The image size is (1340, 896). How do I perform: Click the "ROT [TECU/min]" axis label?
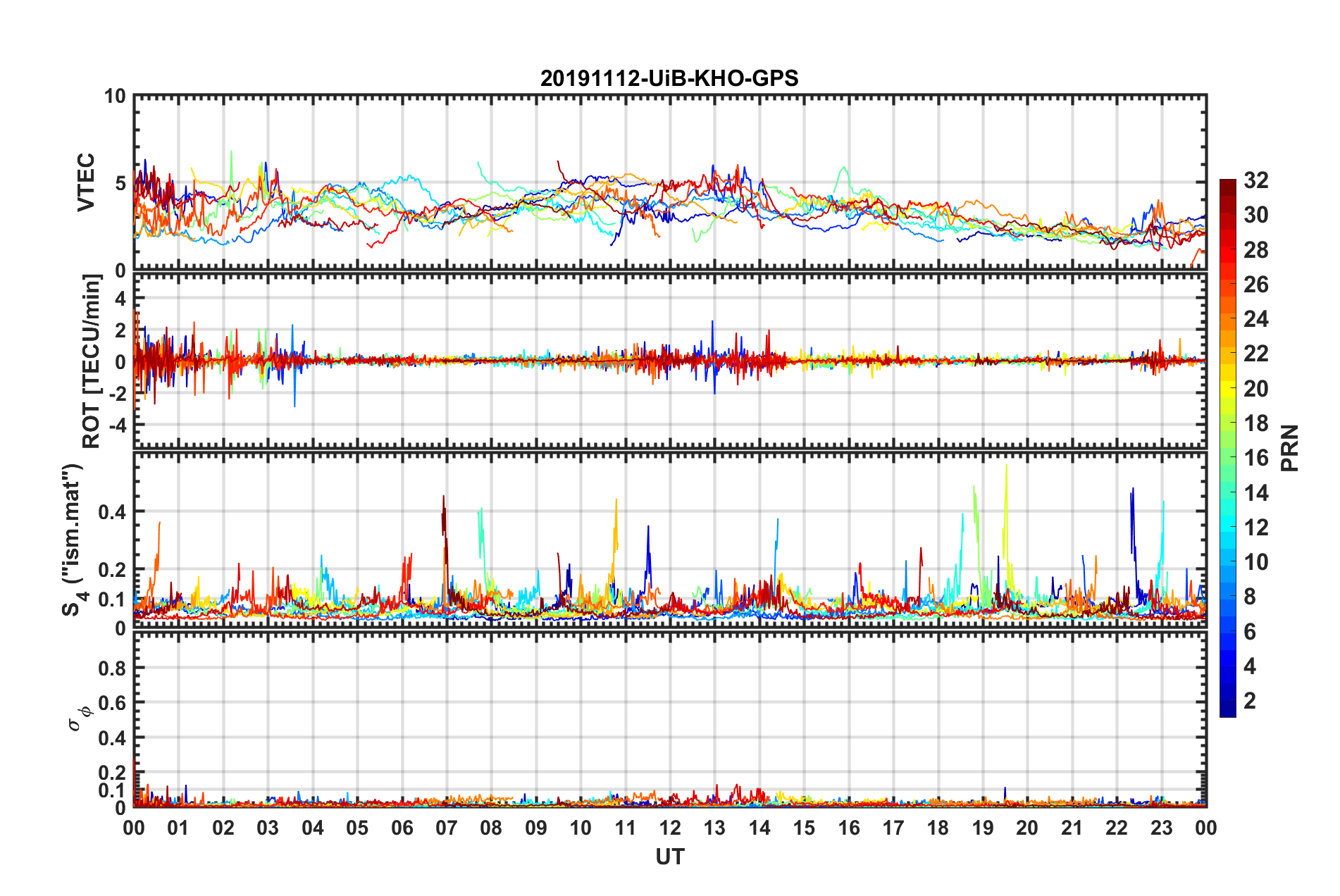tap(92, 361)
